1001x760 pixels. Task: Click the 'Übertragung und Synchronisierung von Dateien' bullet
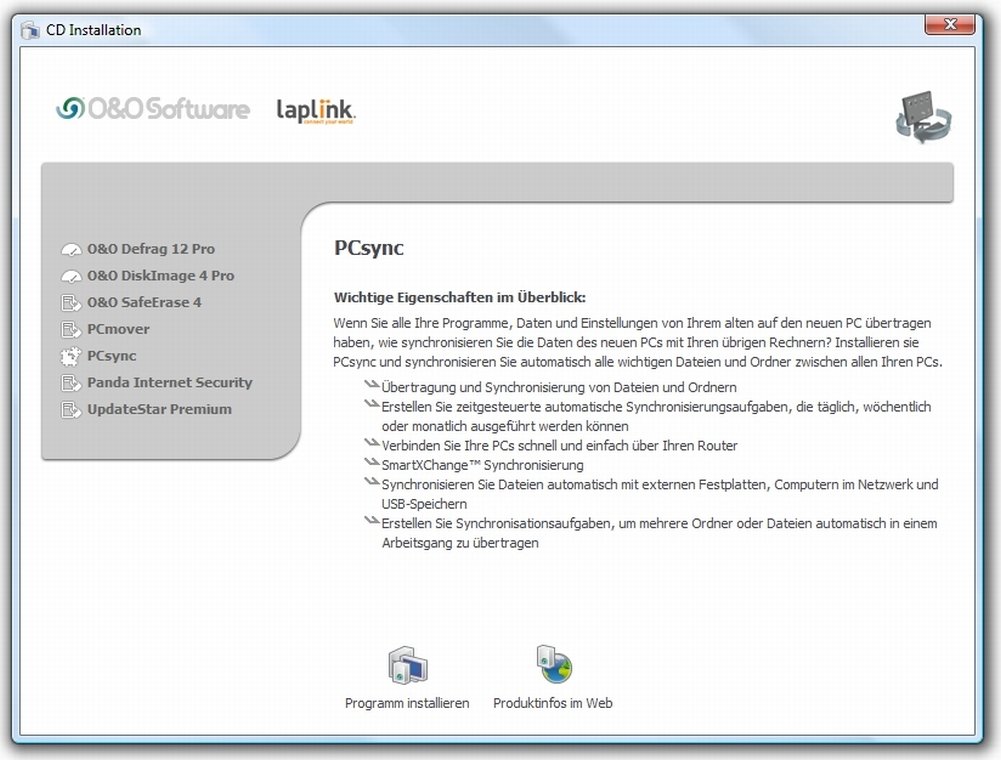[559, 388]
